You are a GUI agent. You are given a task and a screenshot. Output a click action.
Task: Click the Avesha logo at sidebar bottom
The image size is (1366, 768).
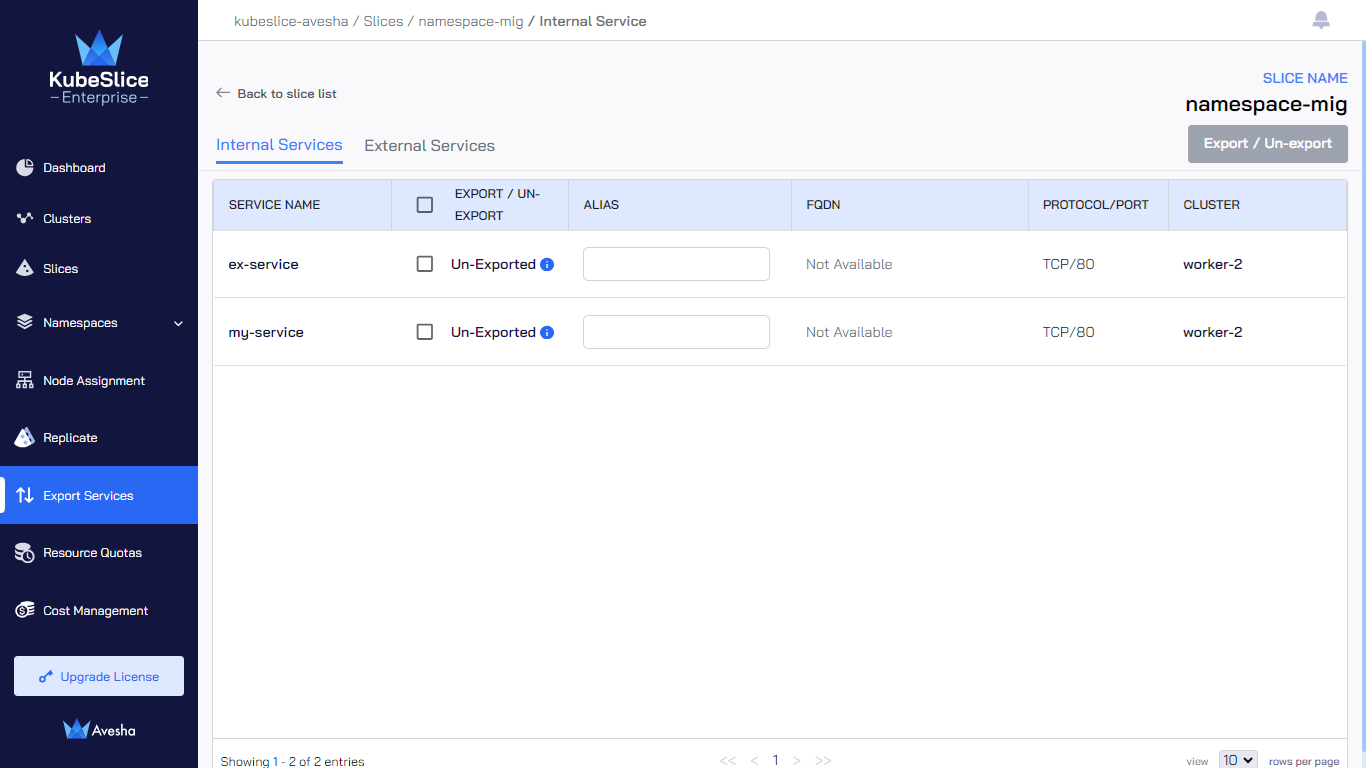99,730
